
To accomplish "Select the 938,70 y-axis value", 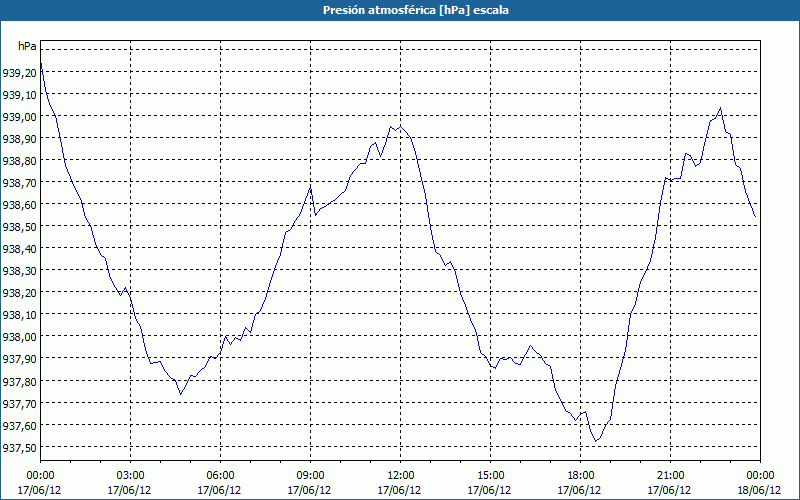I will pyautogui.click(x=19, y=183).
